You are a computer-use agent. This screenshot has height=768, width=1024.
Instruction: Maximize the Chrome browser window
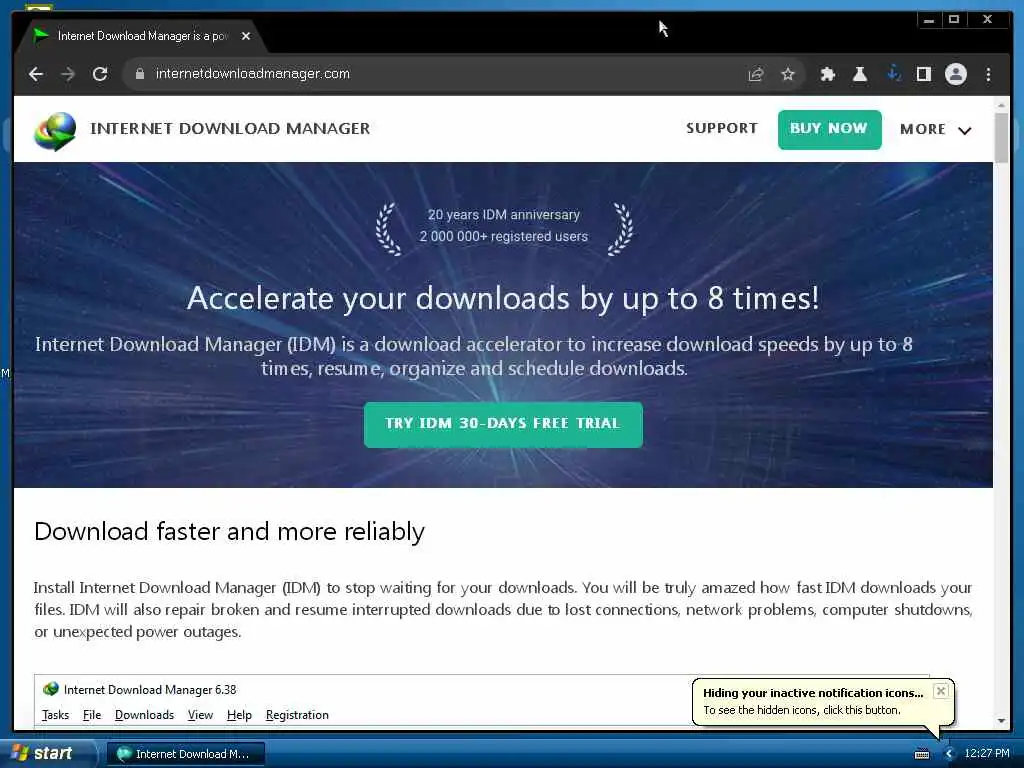(953, 20)
